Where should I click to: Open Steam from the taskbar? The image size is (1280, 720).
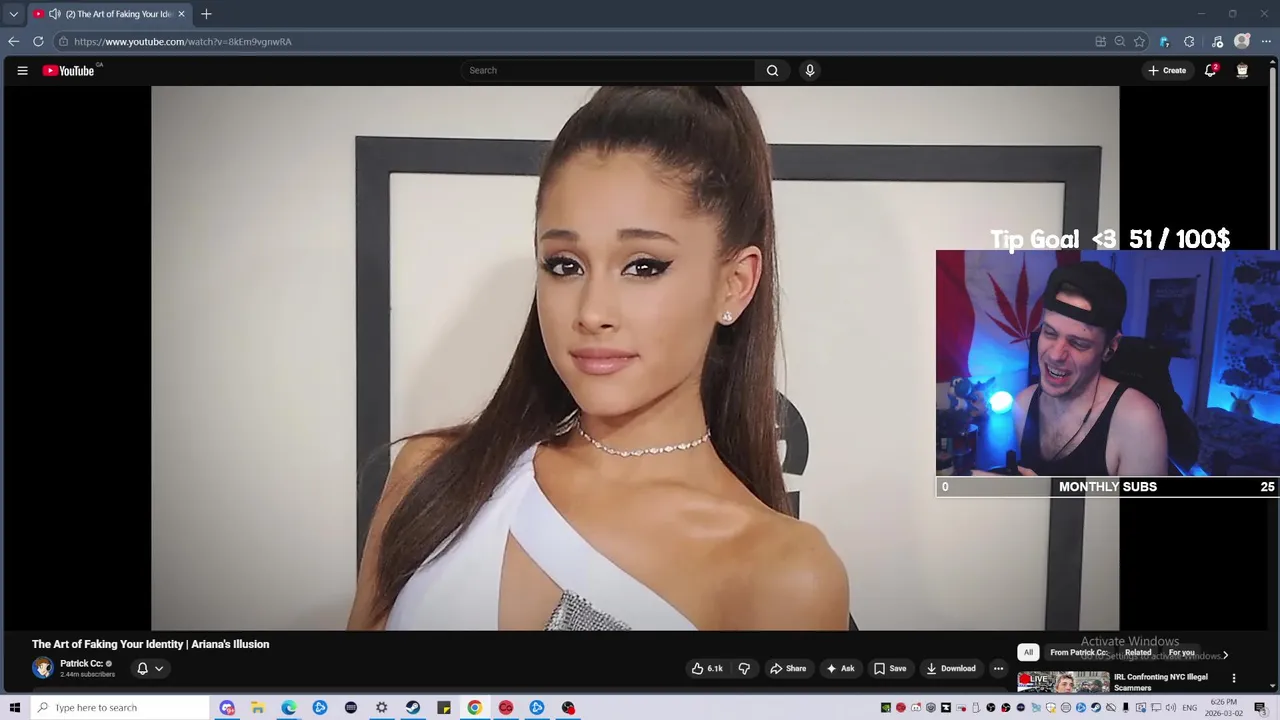point(412,708)
